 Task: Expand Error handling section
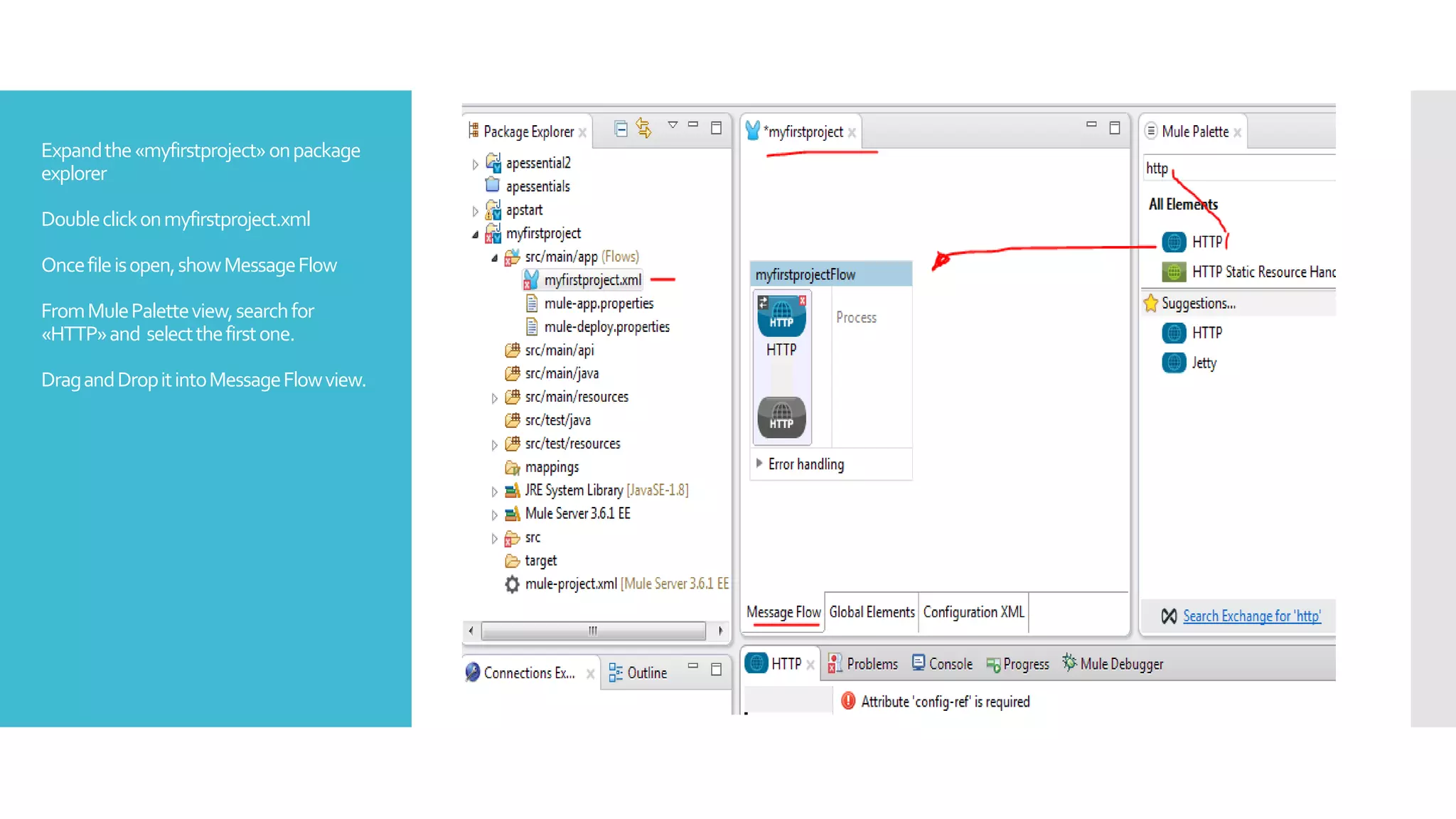pyautogui.click(x=759, y=464)
